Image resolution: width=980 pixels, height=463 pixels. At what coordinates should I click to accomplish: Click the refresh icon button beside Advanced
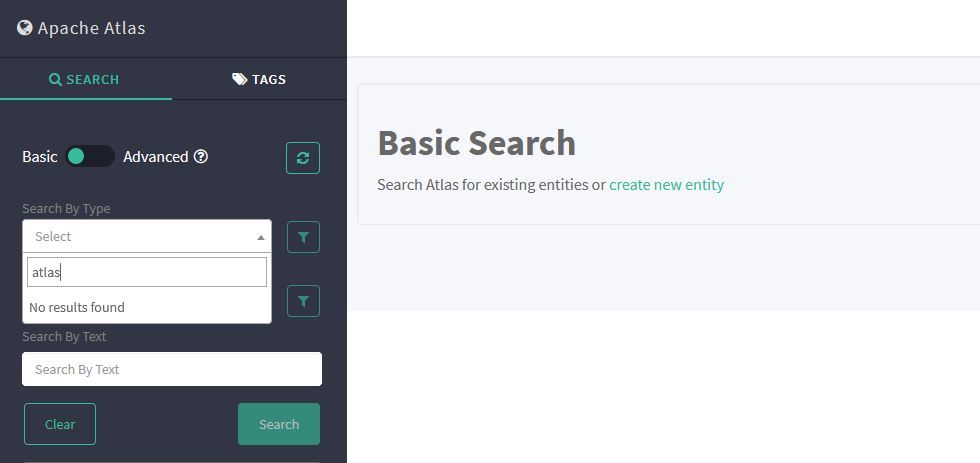(x=303, y=158)
